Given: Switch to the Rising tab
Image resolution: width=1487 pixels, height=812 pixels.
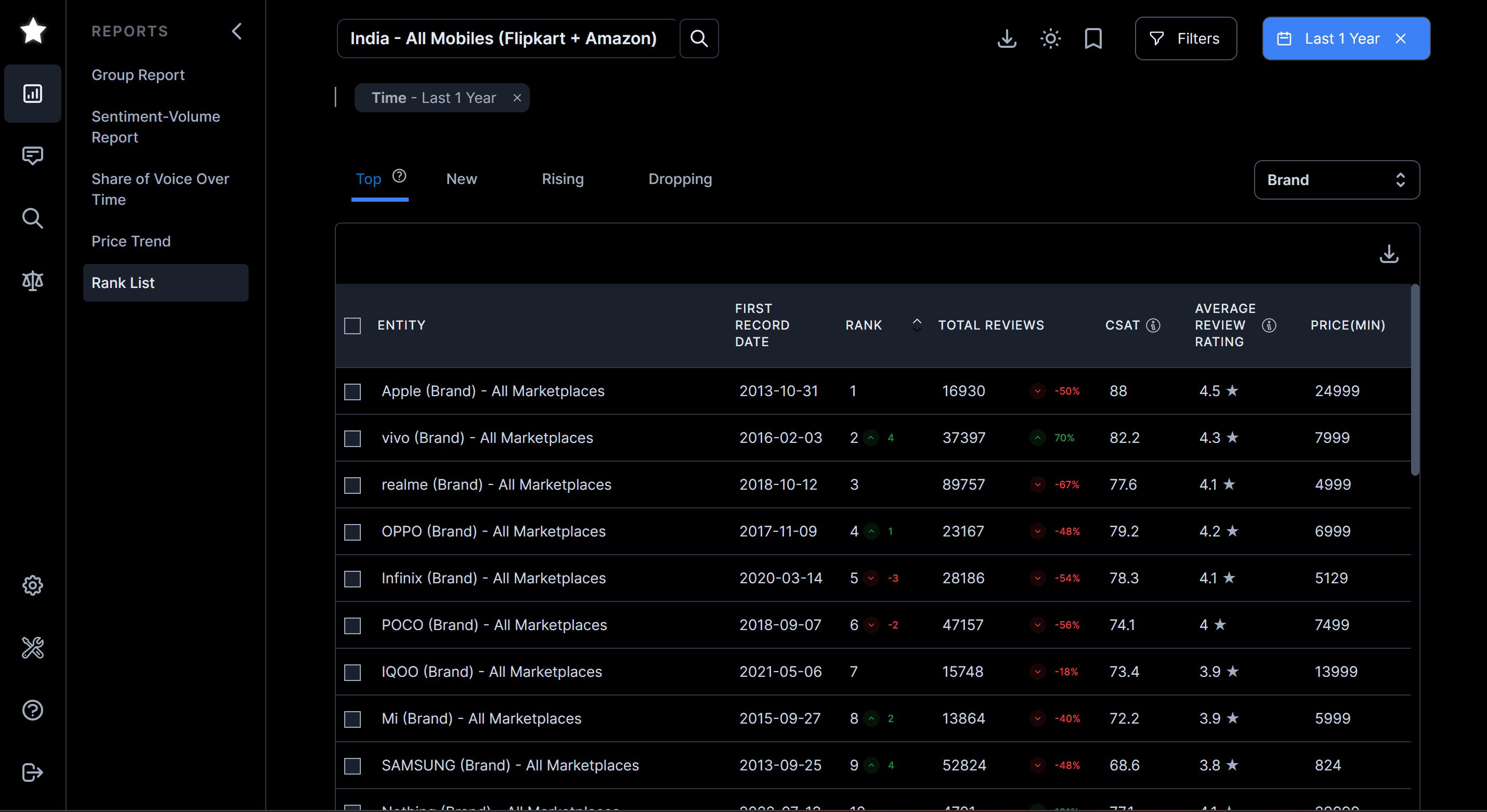Looking at the screenshot, I should point(562,179).
